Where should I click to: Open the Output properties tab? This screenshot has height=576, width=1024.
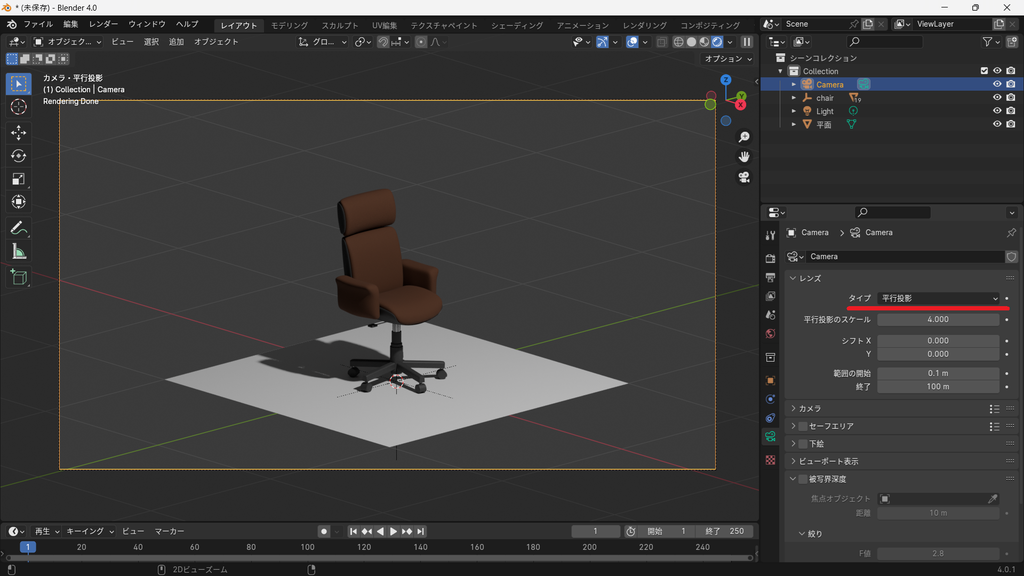coord(771,278)
